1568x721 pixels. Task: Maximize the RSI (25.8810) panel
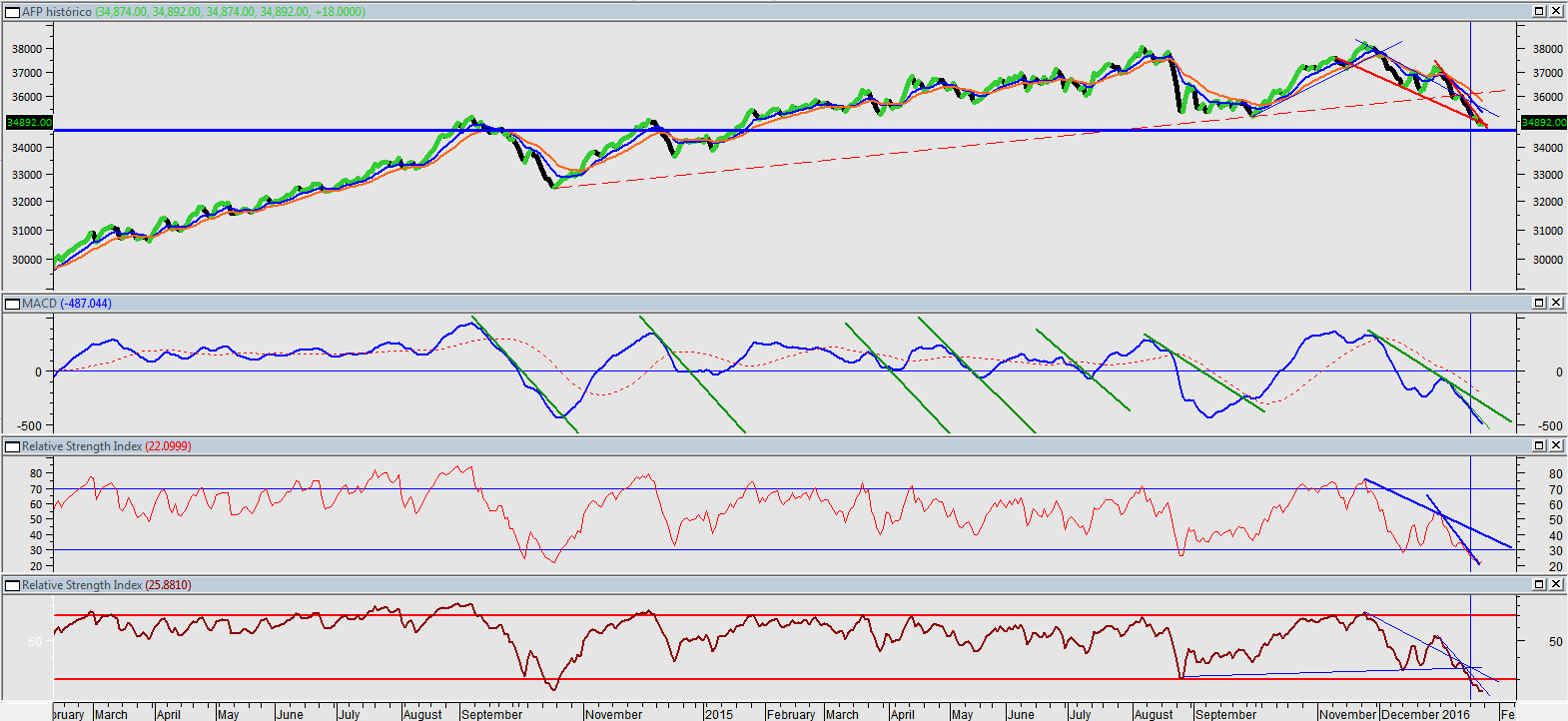(x=1539, y=584)
